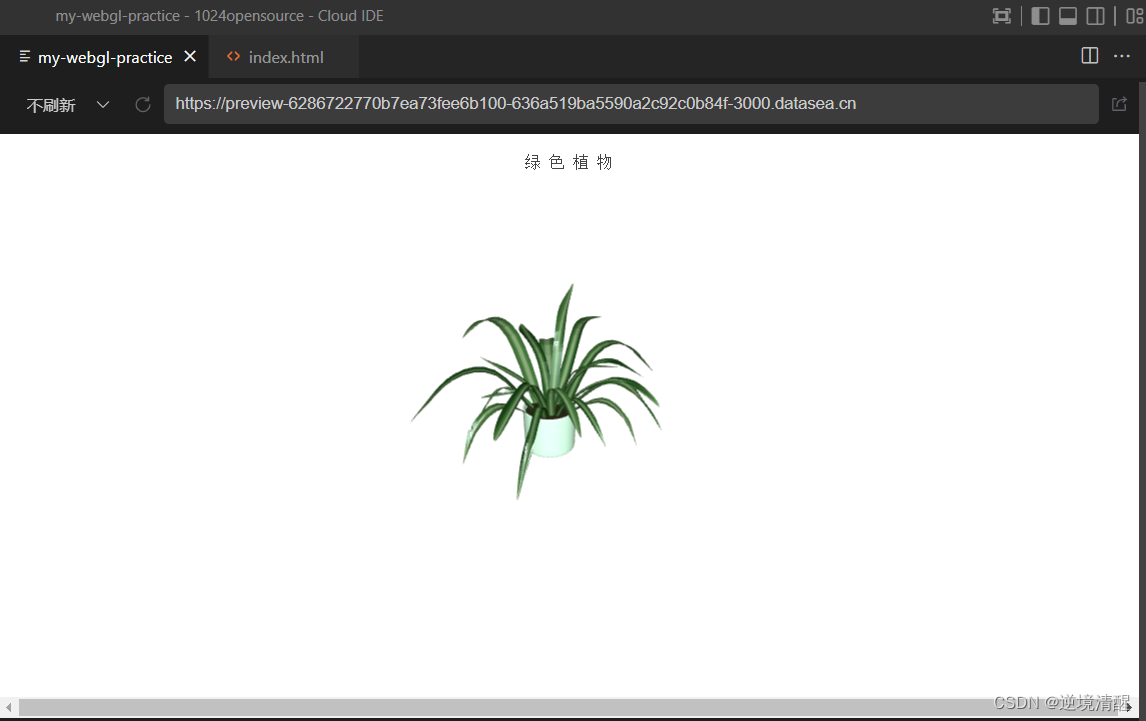1146x721 pixels.
Task: Click the 绿色植物 heading text
Action: click(568, 161)
